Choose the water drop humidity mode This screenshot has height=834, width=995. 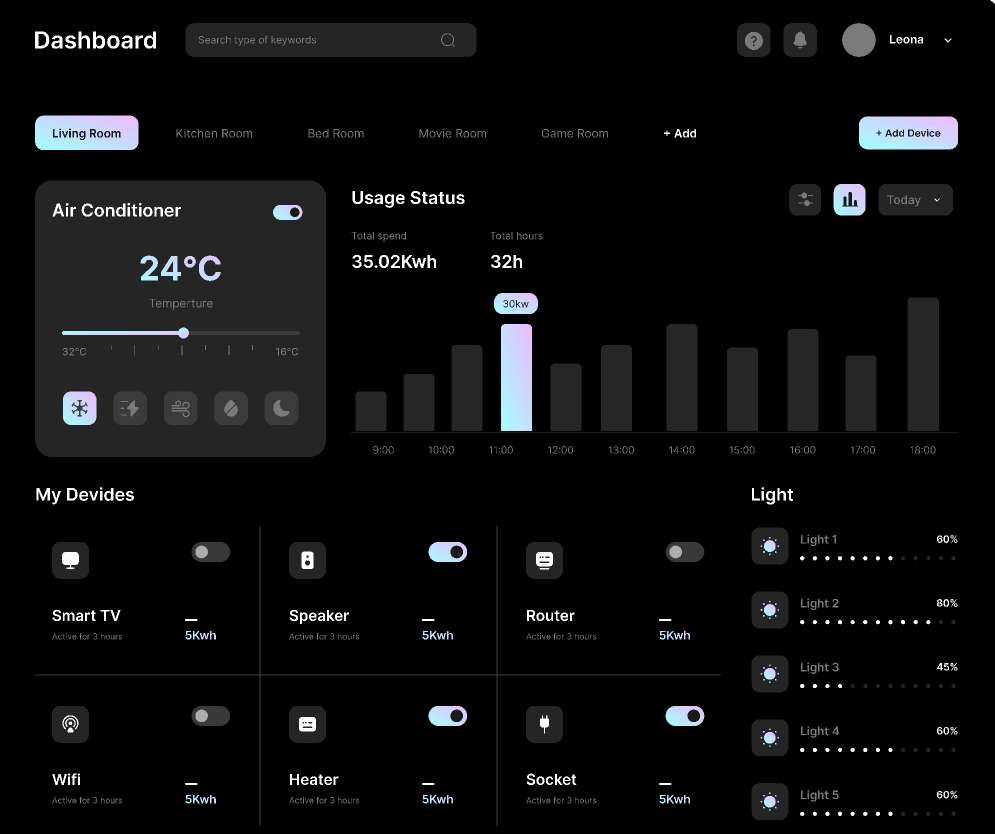(x=231, y=408)
